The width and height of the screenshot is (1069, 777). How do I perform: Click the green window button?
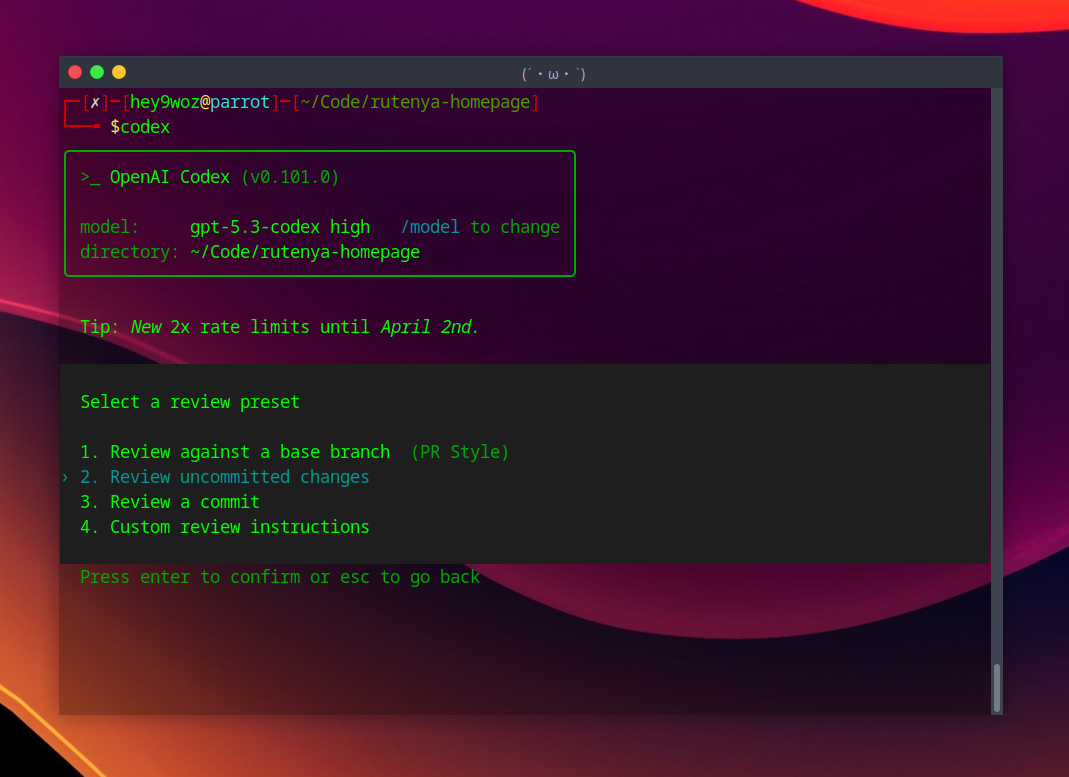point(97,72)
